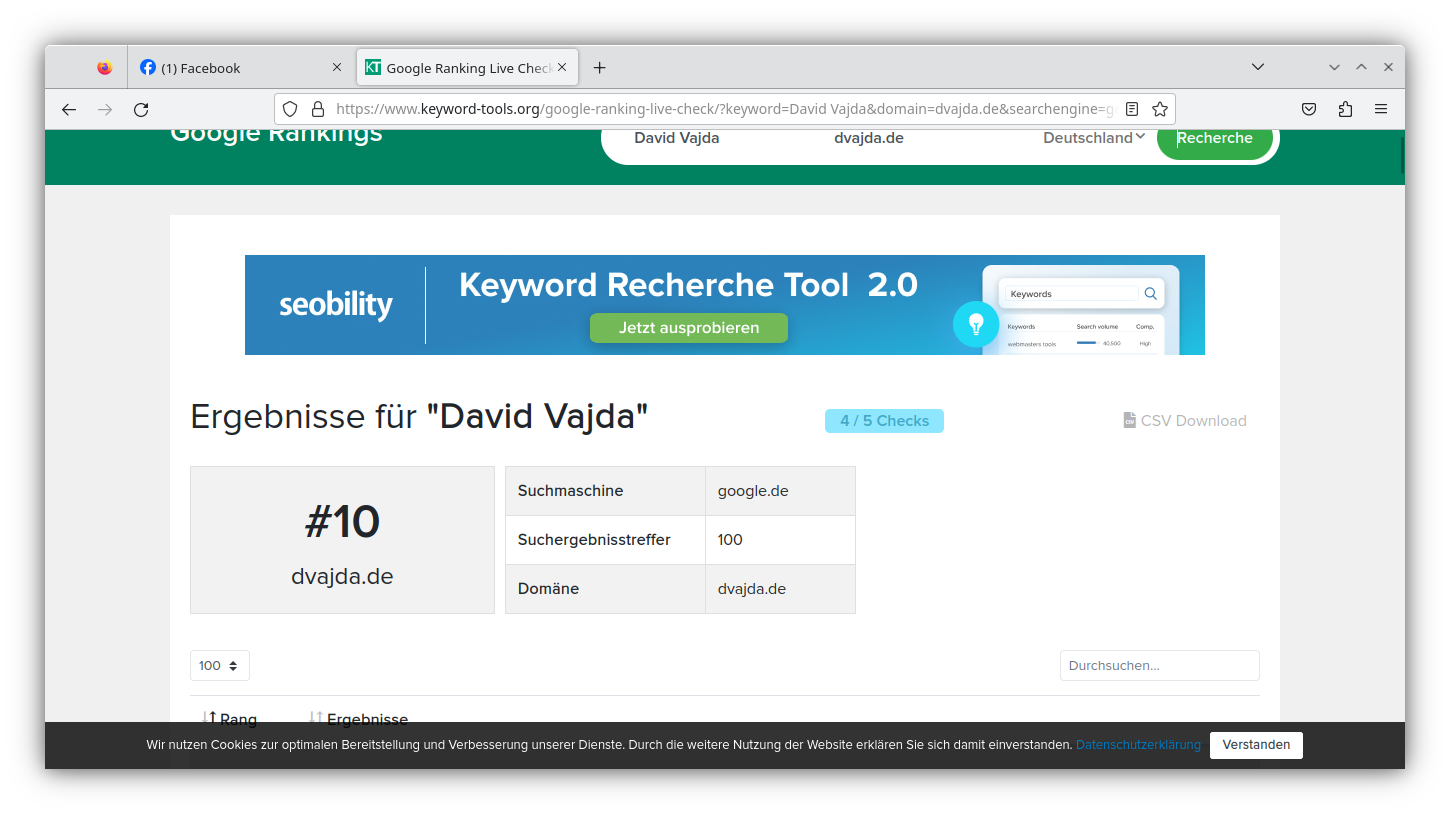Sort results by the Ergebnisse column

(358, 718)
